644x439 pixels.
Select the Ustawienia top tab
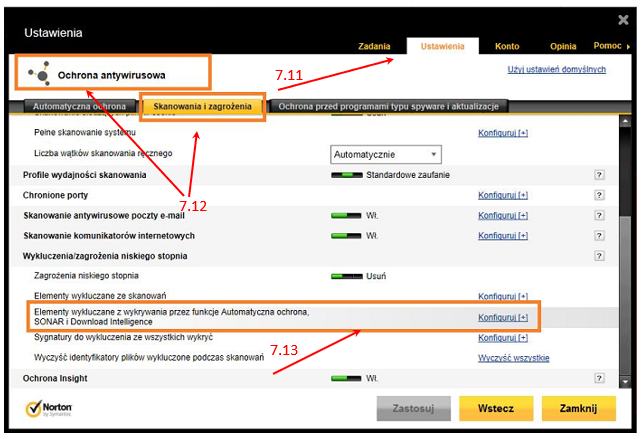(x=442, y=46)
